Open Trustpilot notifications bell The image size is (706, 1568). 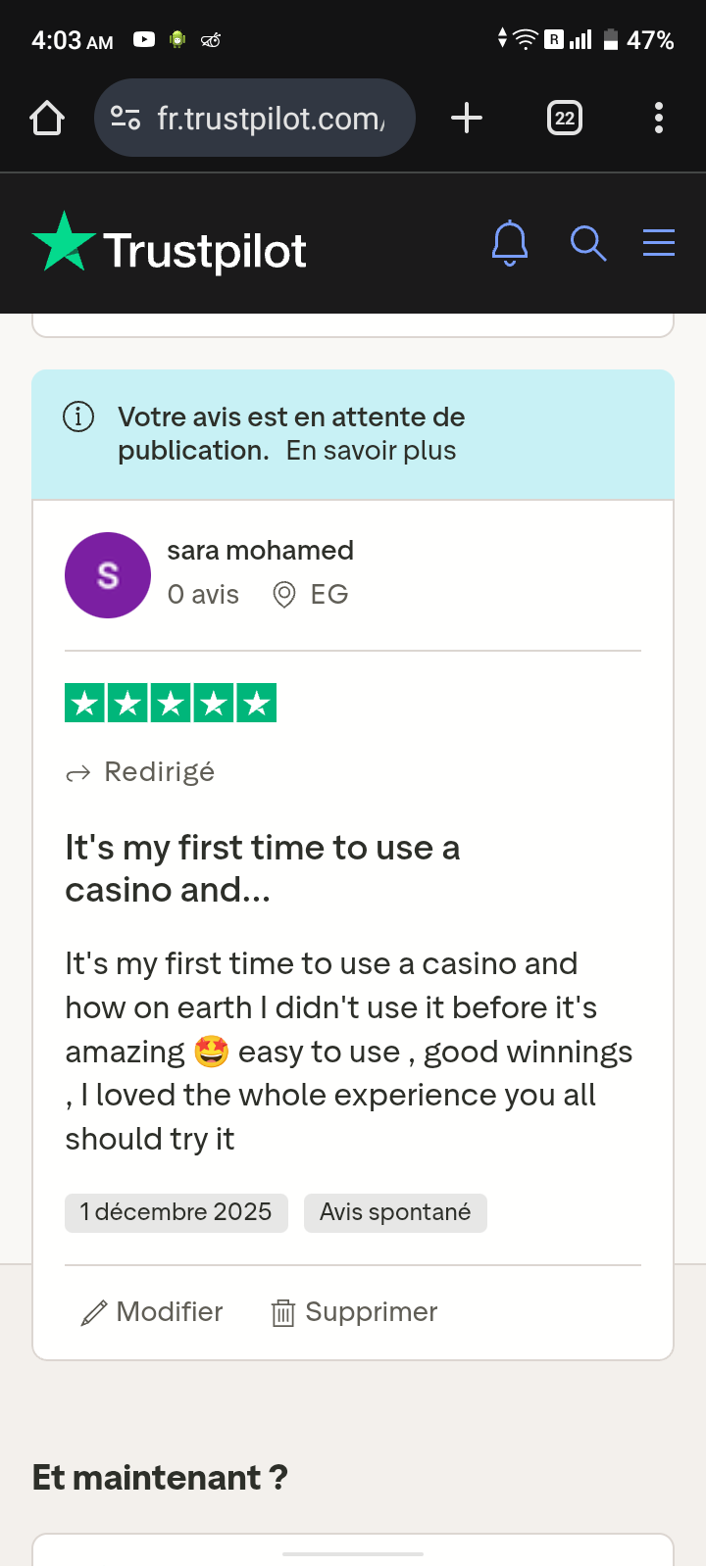510,243
